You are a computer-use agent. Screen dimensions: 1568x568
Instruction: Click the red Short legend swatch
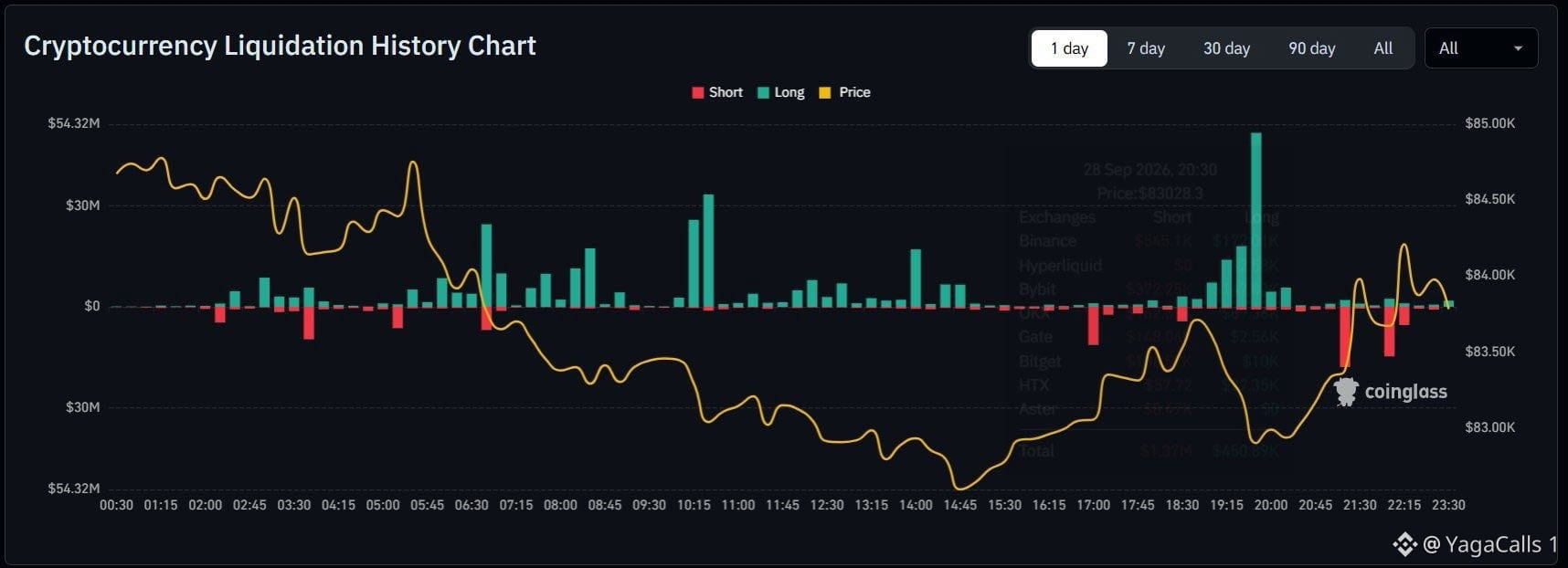click(x=698, y=92)
